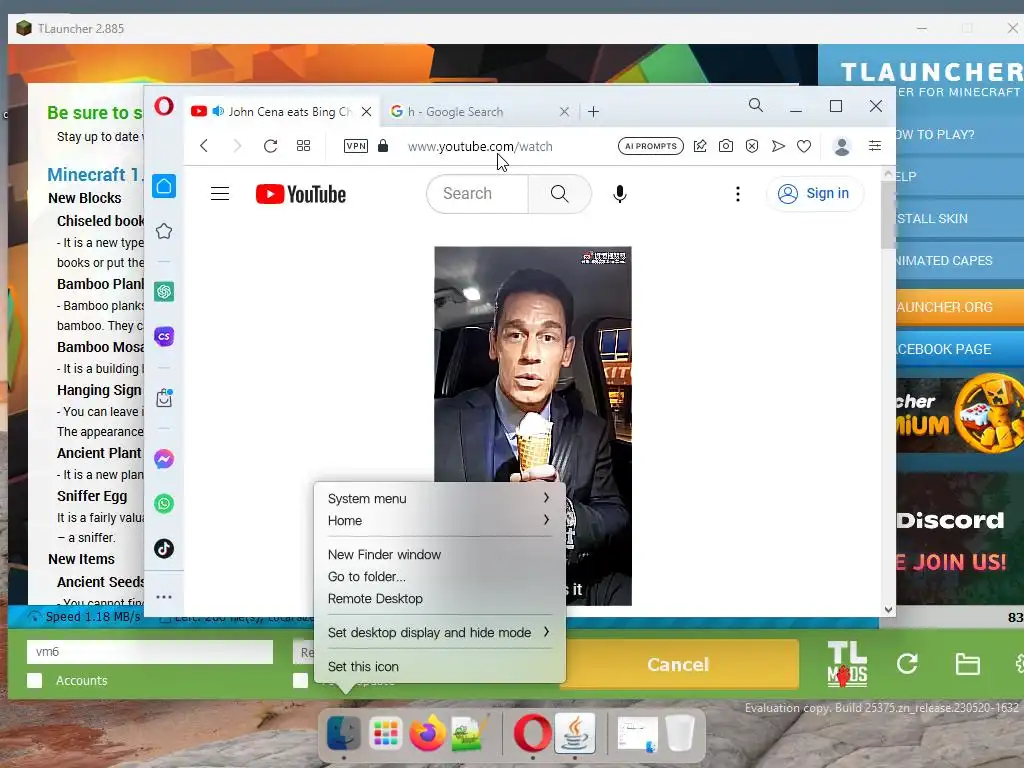This screenshot has height=768, width=1024.
Task: Click the John Cena video player
Action: 533,364
